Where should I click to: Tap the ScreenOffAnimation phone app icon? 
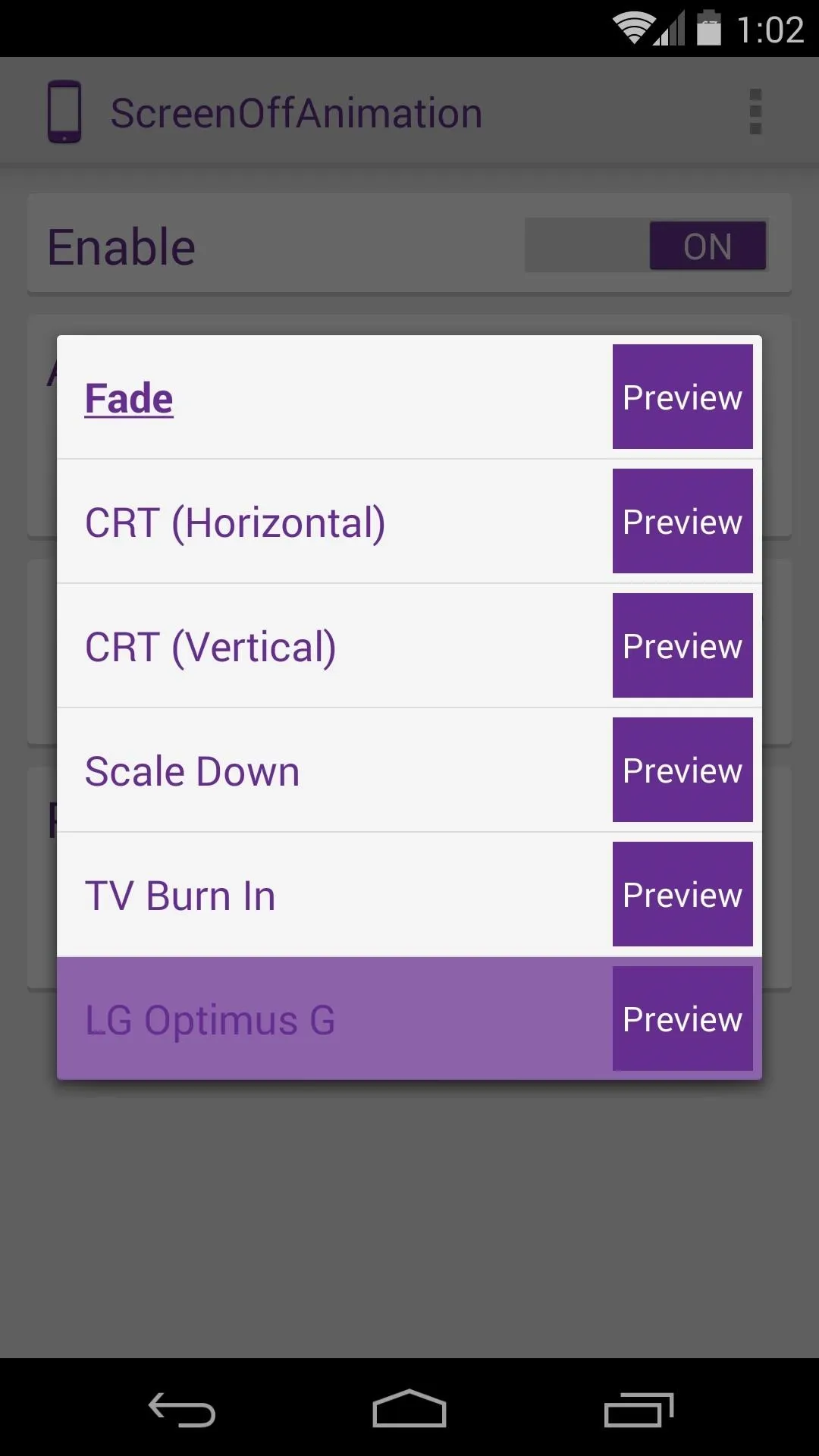pyautogui.click(x=64, y=112)
